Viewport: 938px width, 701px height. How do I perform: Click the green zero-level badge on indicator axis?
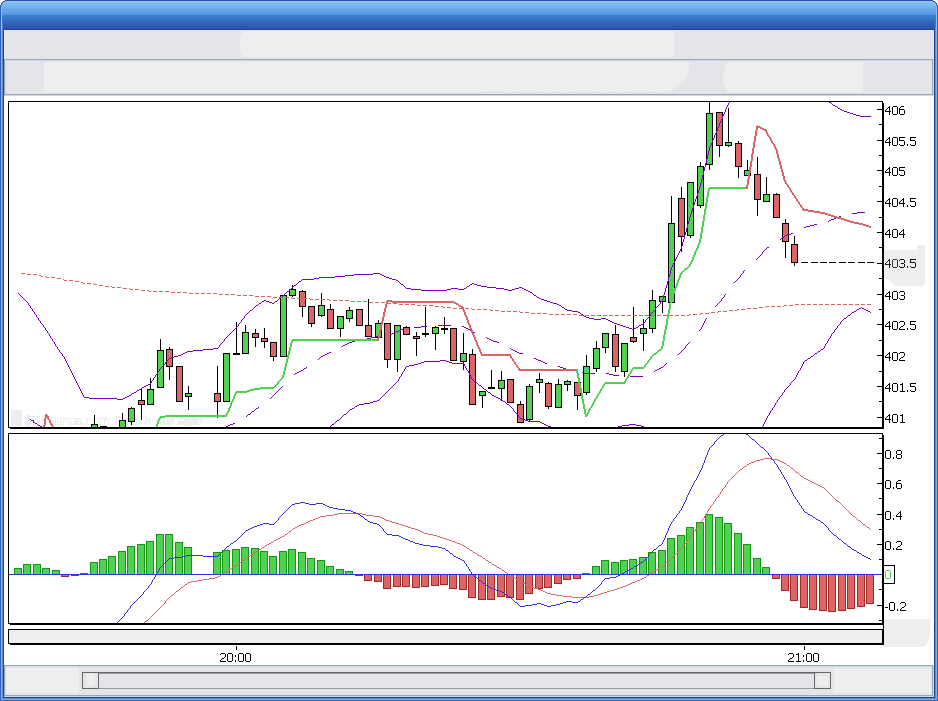[887, 574]
